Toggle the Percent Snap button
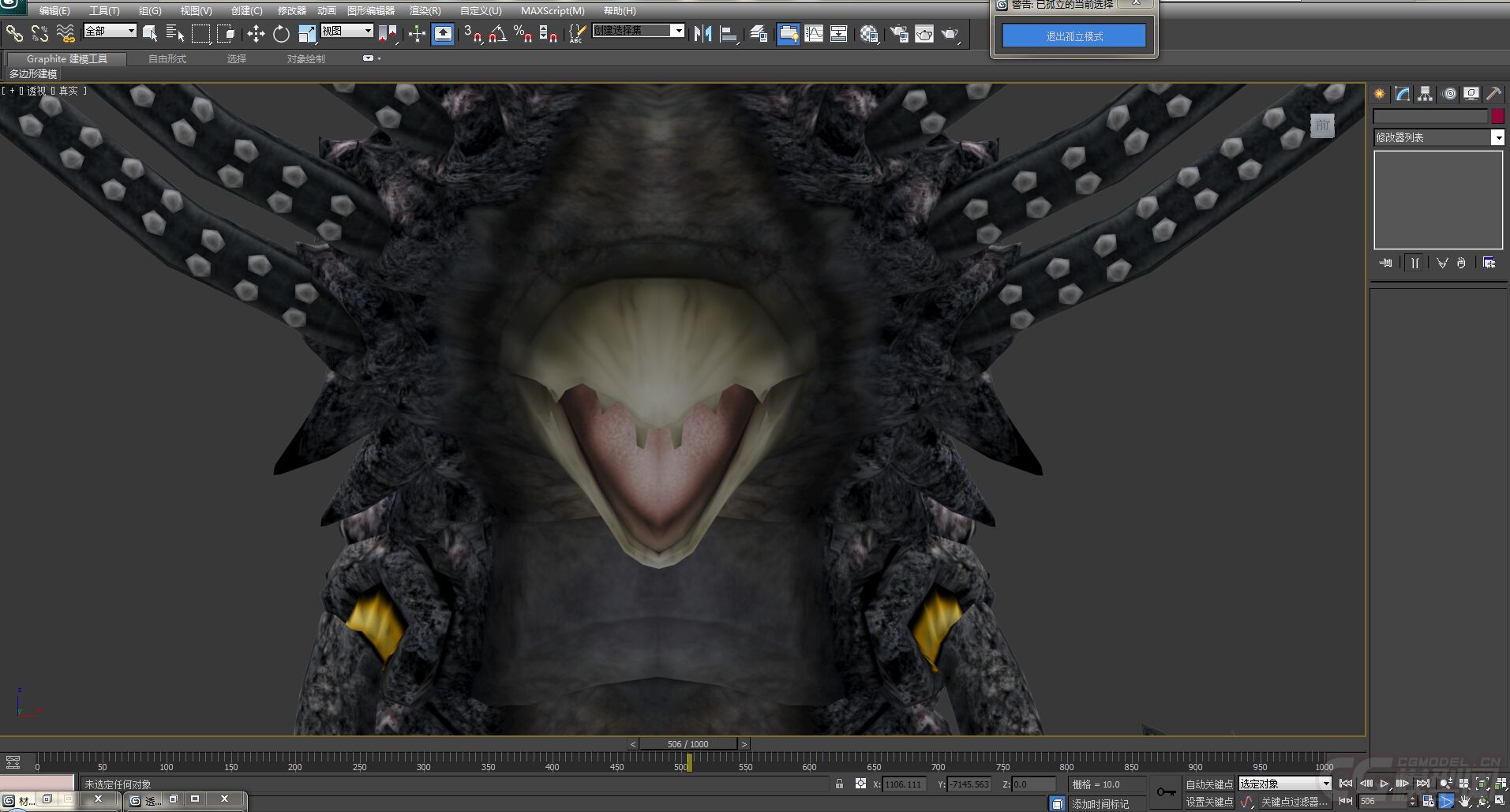Viewport: 1510px width, 812px height. [523, 33]
